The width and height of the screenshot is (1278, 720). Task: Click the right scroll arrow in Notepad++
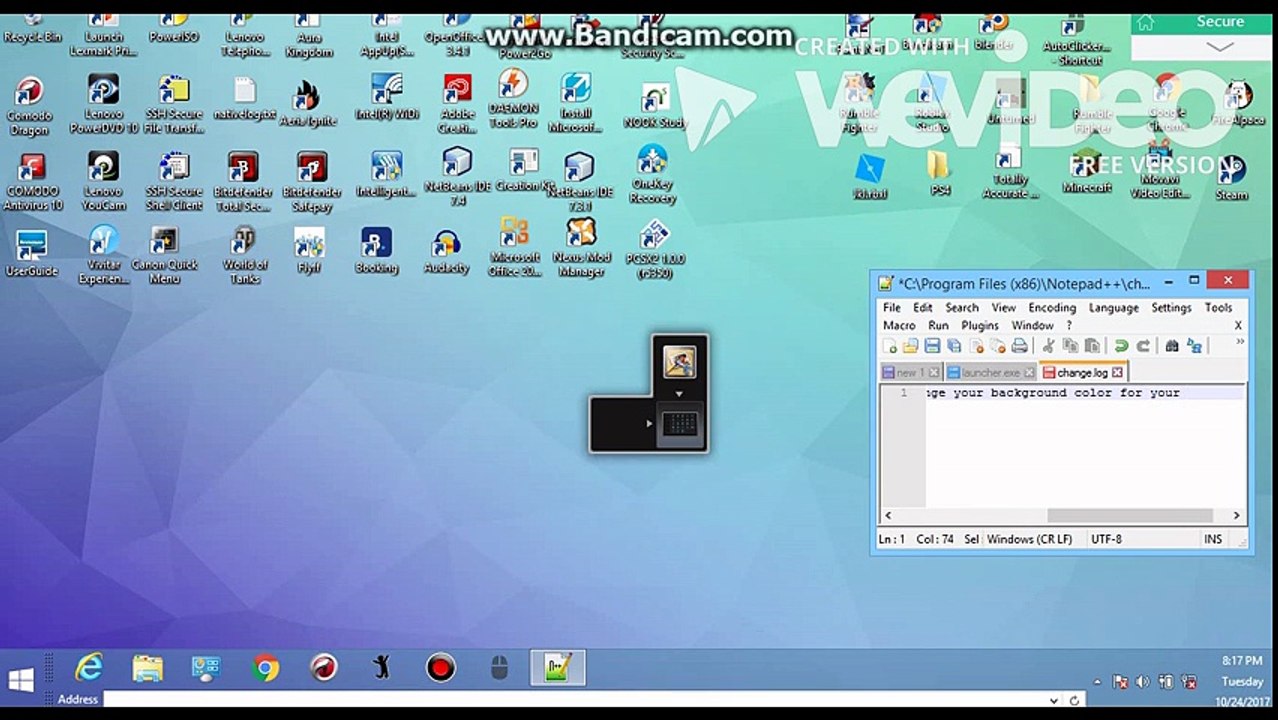pyautogui.click(x=1236, y=515)
